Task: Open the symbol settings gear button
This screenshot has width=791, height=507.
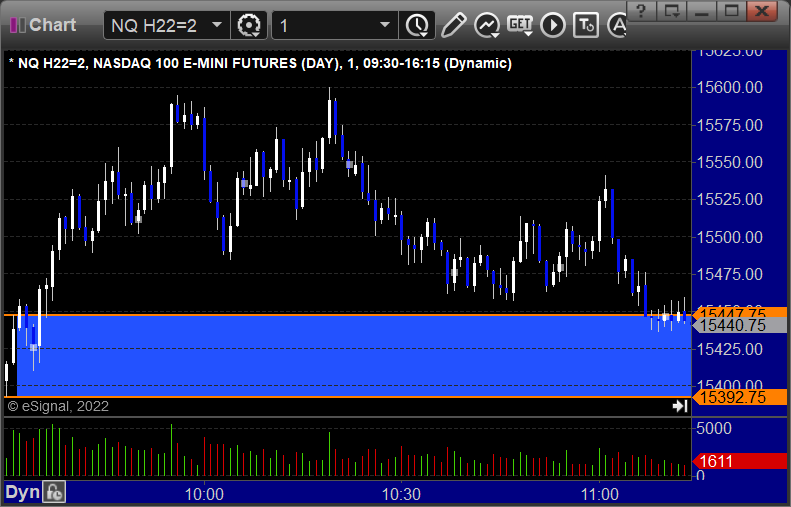Action: 249,25
